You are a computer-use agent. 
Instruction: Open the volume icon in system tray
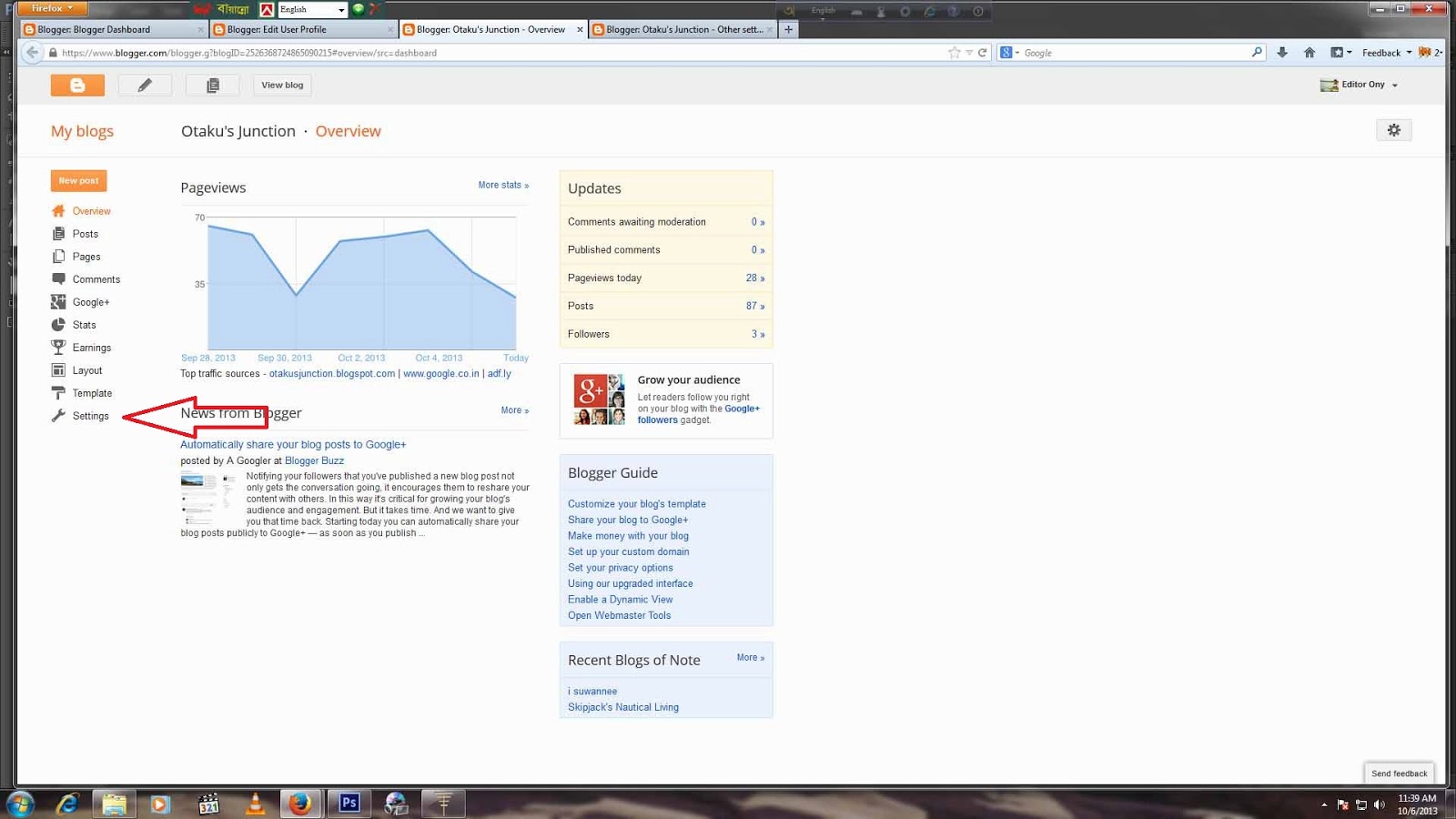click(x=1380, y=804)
